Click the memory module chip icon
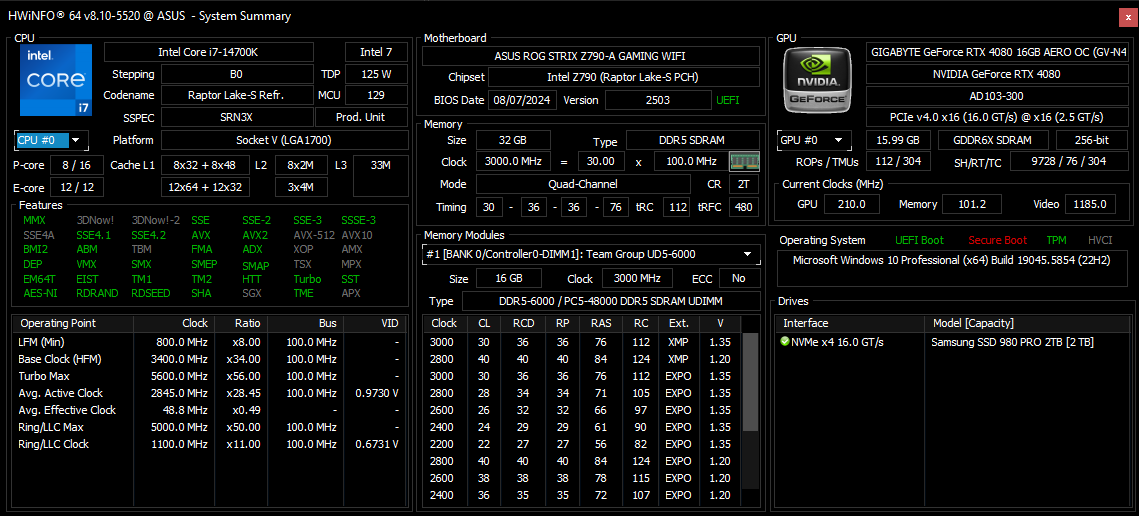Screen dimensions: 1139x516 [x=744, y=161]
